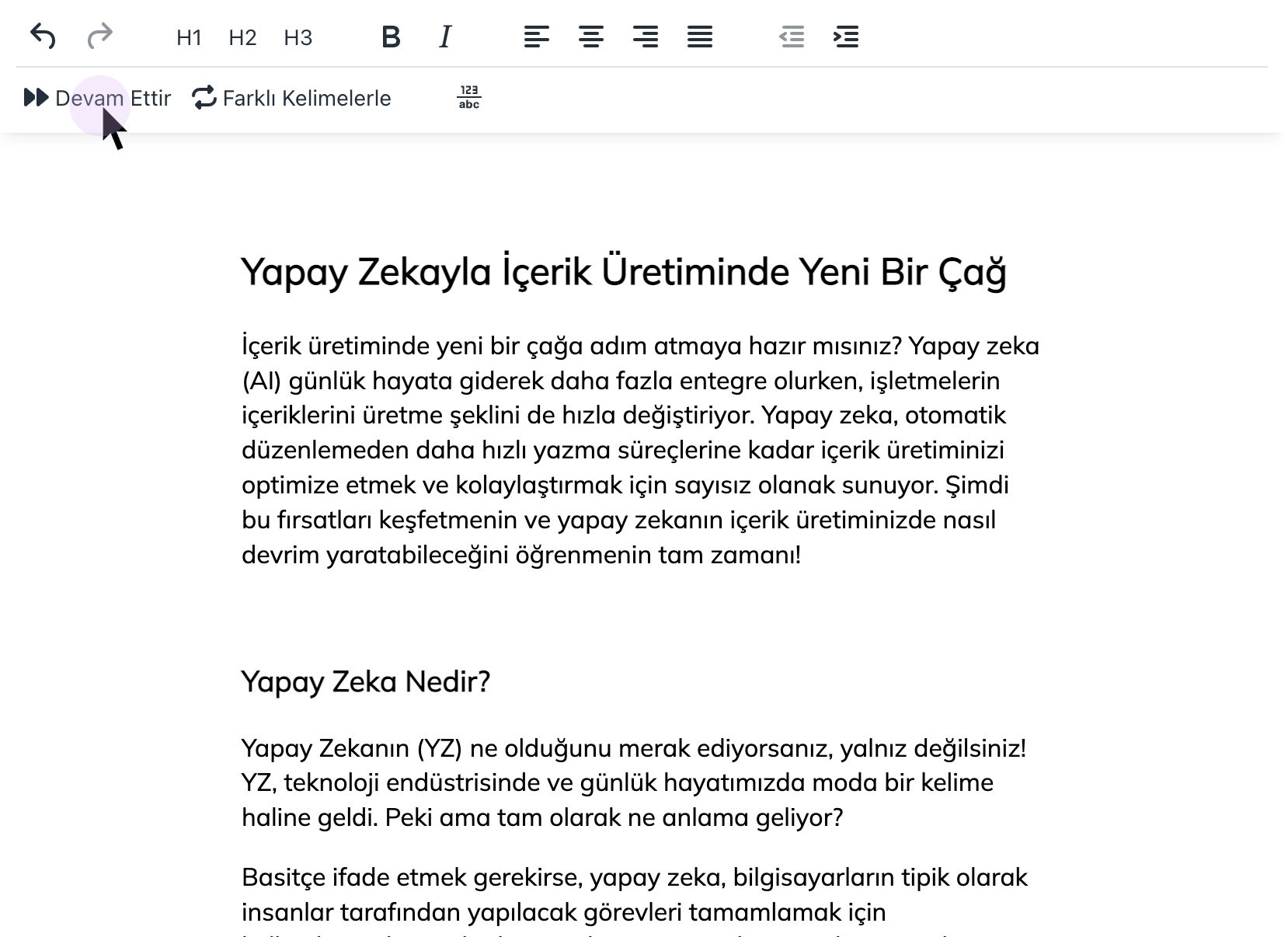Toggle bold formatting
This screenshot has height=937, width=1288.
(391, 37)
